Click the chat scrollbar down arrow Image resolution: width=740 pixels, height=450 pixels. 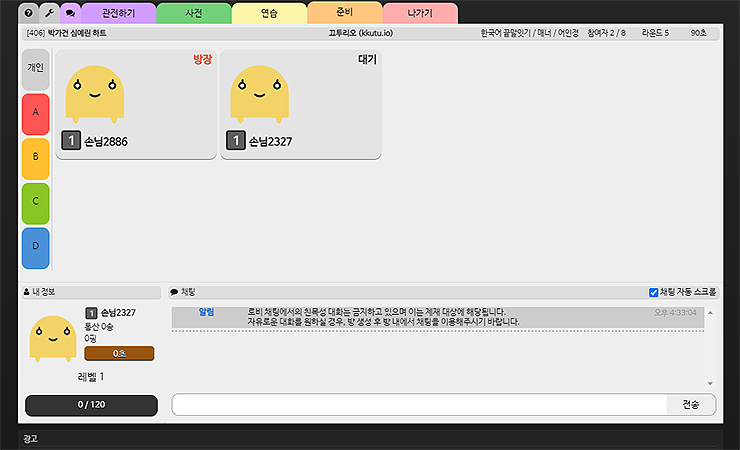click(x=710, y=383)
